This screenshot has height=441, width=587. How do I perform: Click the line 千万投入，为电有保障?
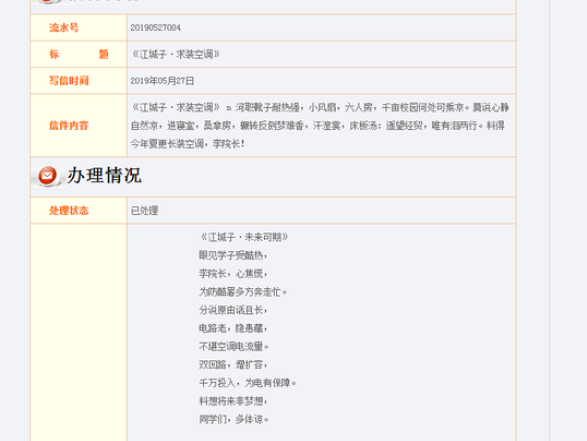pos(247,383)
